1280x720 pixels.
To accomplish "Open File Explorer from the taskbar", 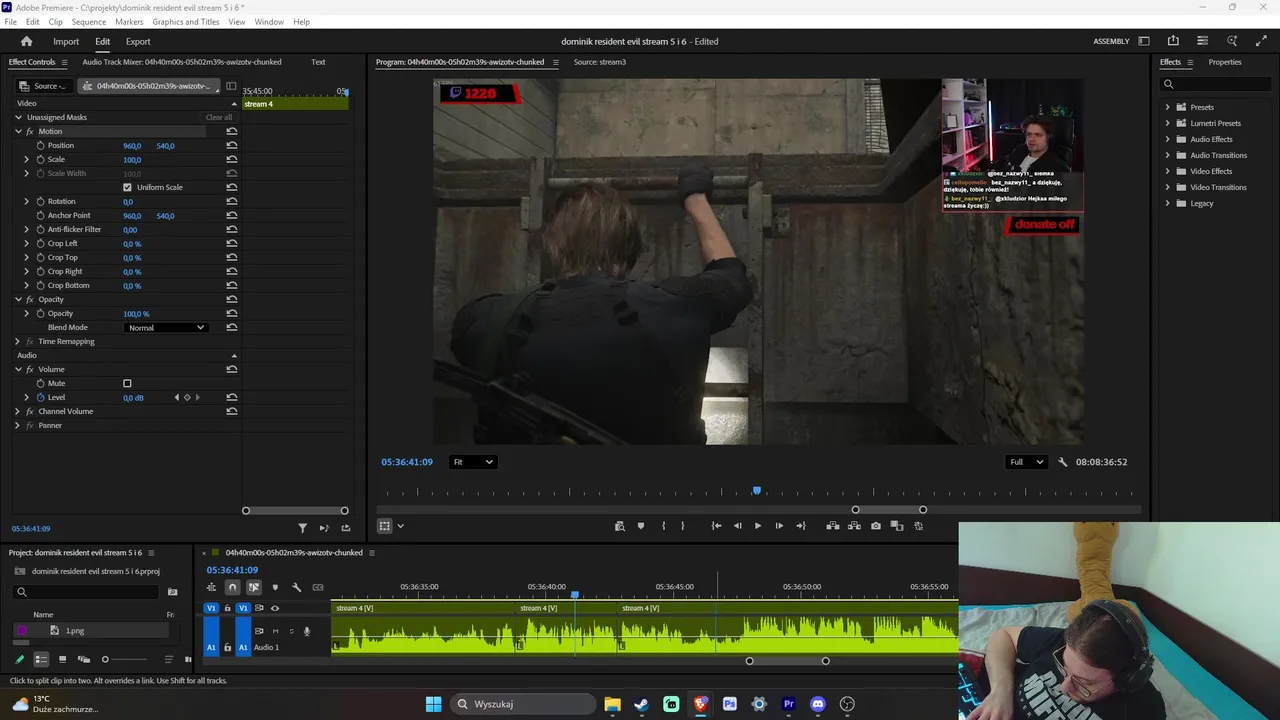I will (612, 704).
